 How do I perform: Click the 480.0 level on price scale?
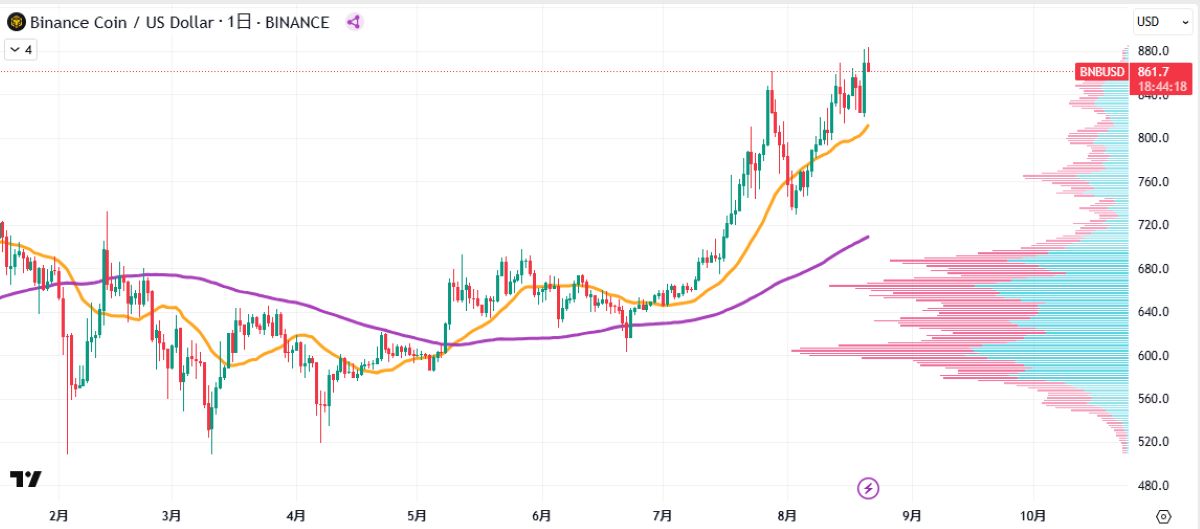click(x=1152, y=486)
